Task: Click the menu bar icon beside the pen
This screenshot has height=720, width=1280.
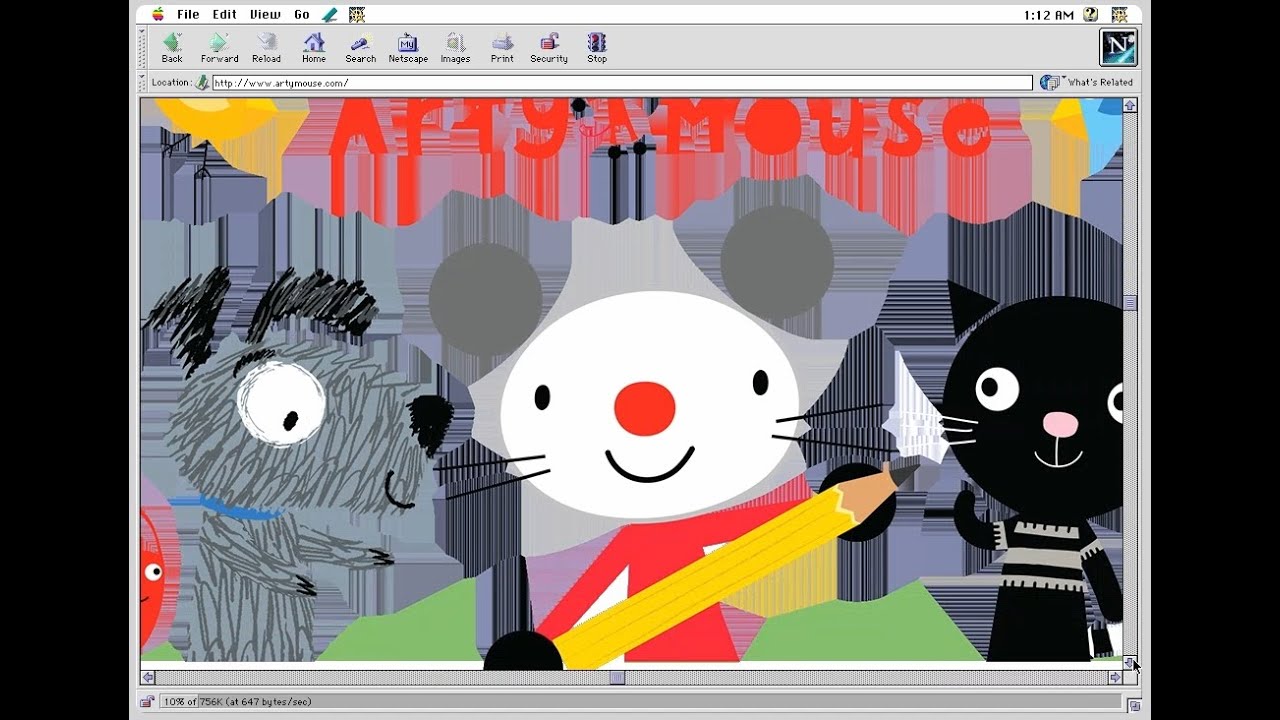Action: click(x=357, y=14)
